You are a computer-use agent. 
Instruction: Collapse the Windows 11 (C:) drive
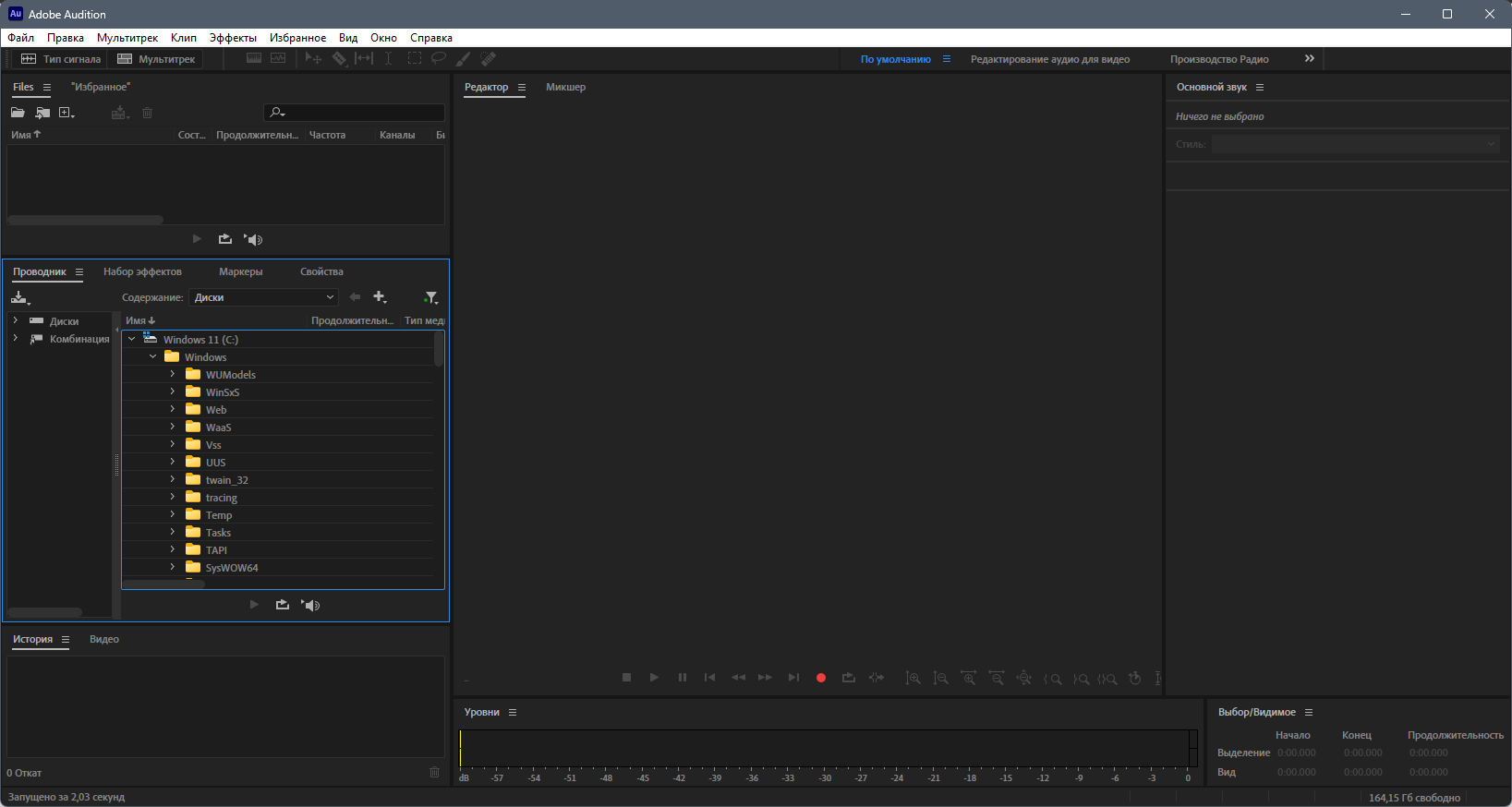[132, 339]
